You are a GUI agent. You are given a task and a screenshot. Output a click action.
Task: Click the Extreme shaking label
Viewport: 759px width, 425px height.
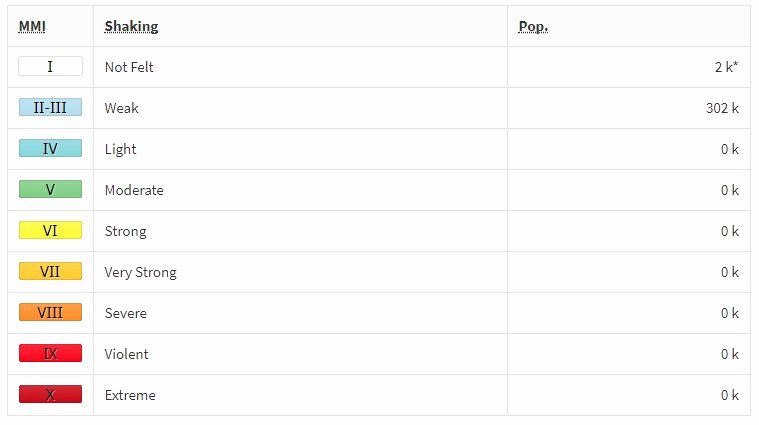pos(130,395)
